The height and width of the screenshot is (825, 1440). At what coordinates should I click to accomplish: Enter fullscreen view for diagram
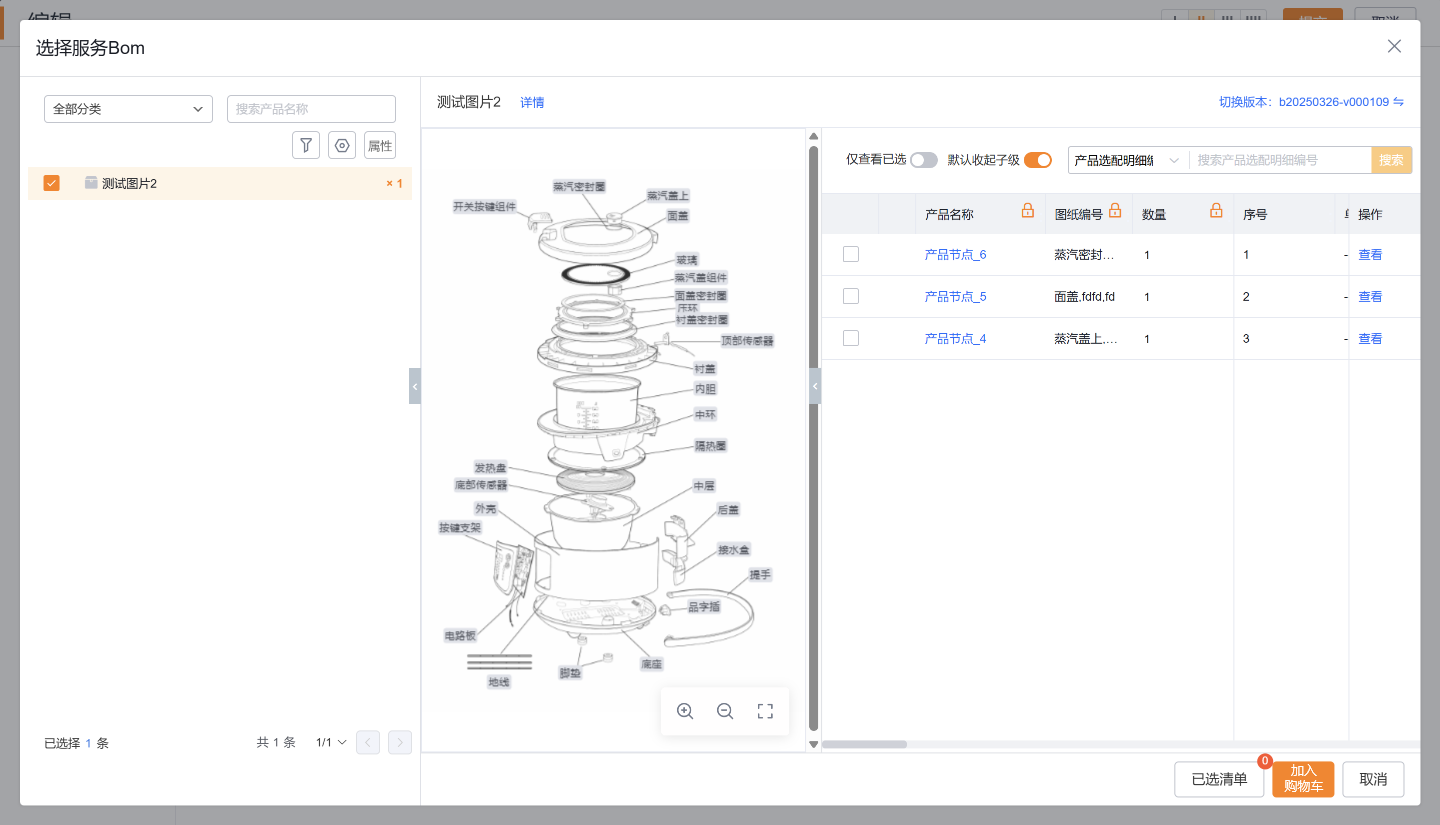click(765, 711)
